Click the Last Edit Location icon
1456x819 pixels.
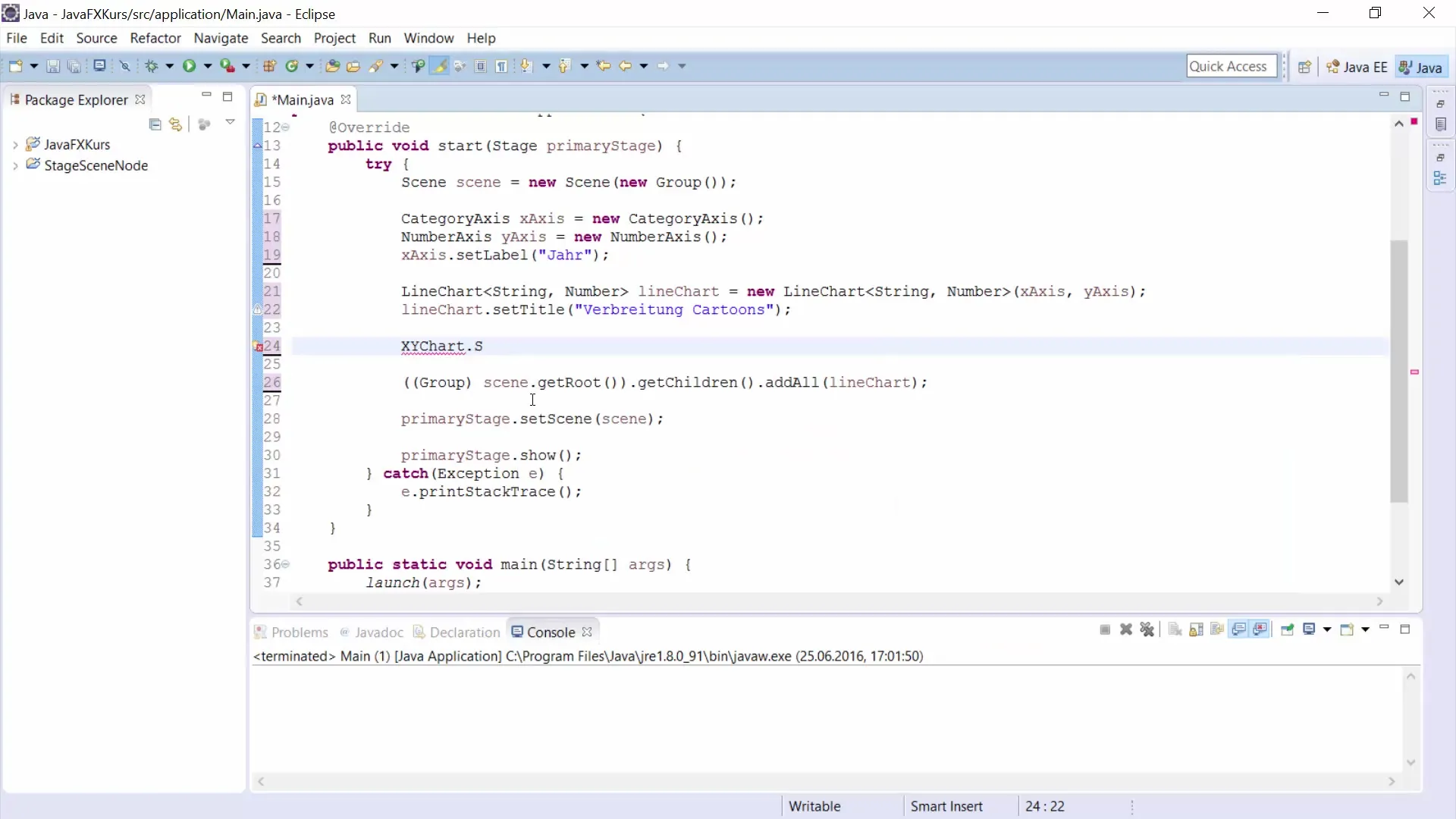604,66
